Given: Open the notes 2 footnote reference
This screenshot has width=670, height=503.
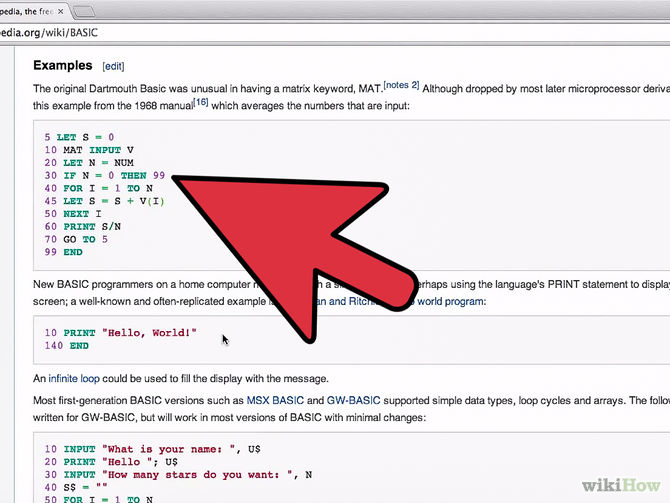Looking at the screenshot, I should (401, 85).
